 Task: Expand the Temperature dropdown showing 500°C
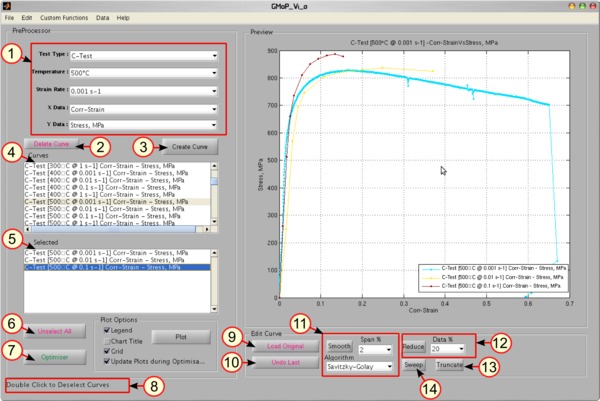click(x=143, y=73)
